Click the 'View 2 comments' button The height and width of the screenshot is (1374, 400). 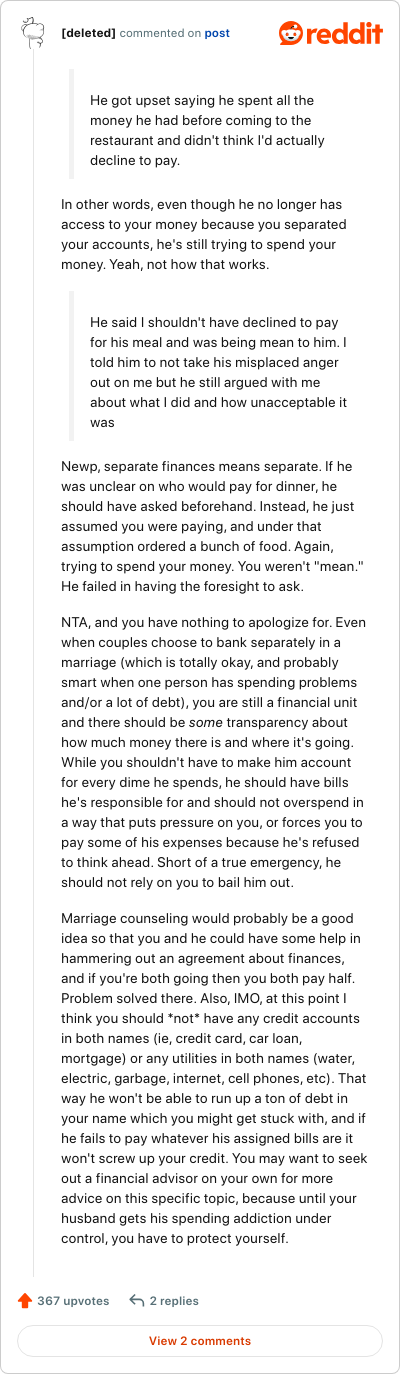point(200,1341)
